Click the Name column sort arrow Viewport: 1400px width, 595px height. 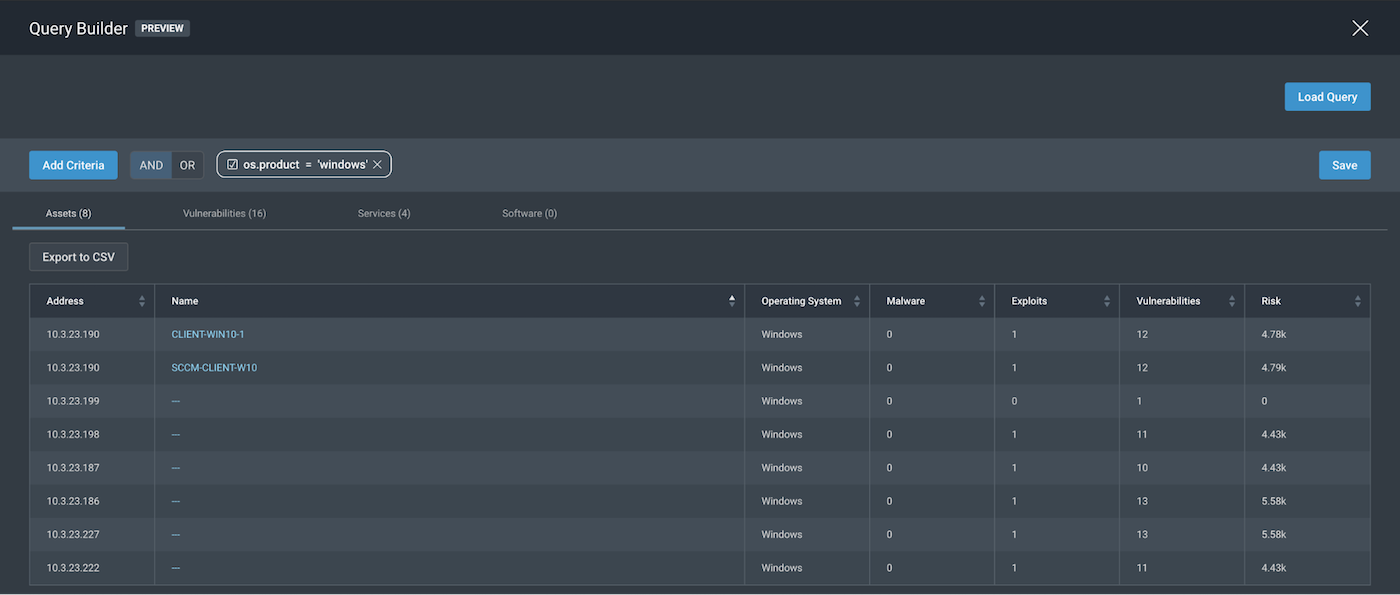click(x=732, y=301)
